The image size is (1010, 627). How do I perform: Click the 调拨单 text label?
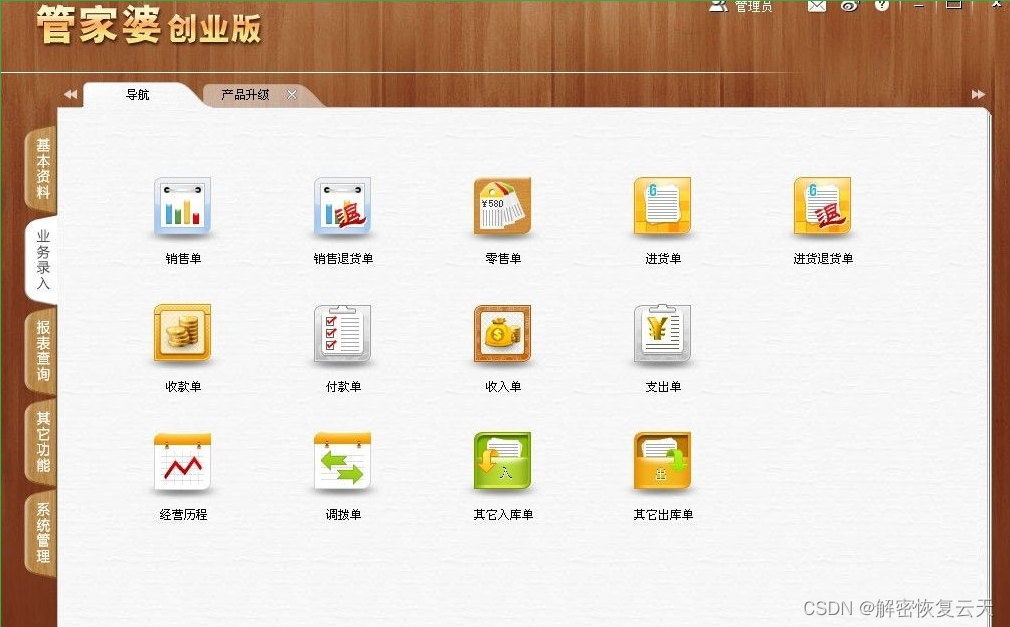point(343,514)
